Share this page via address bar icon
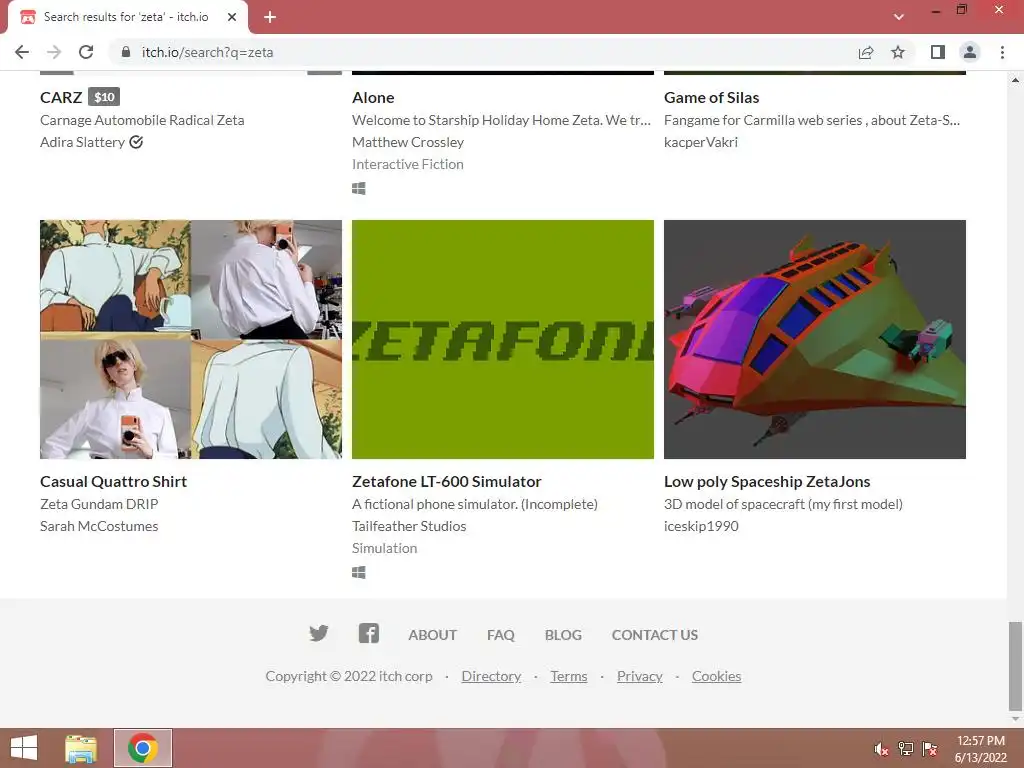This screenshot has height=768, width=1024. (866, 52)
